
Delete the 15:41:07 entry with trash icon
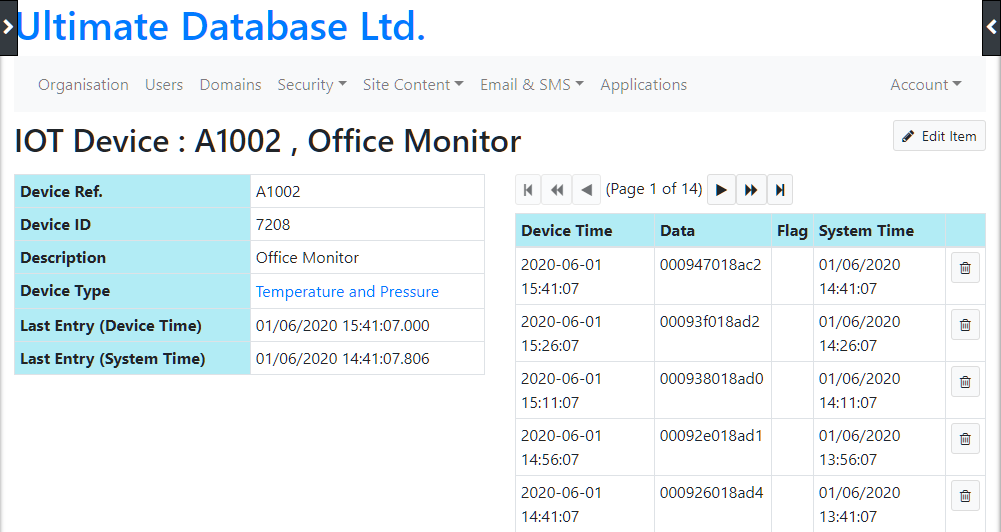click(965, 268)
